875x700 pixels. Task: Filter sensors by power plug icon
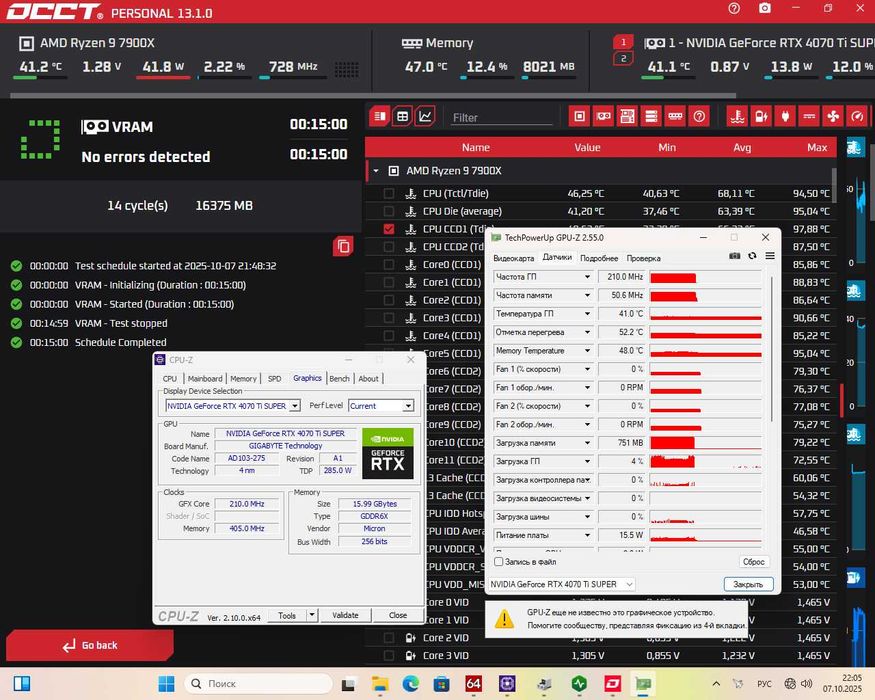pyautogui.click(x=786, y=116)
